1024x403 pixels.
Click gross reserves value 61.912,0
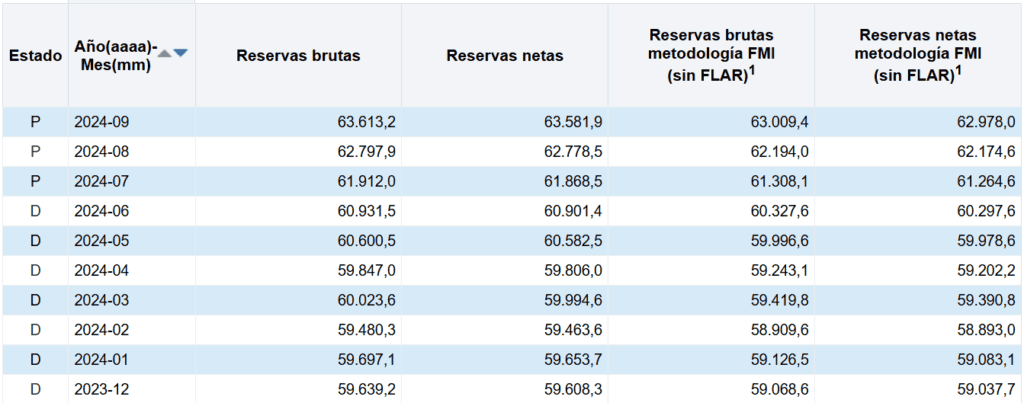pyautogui.click(x=366, y=182)
